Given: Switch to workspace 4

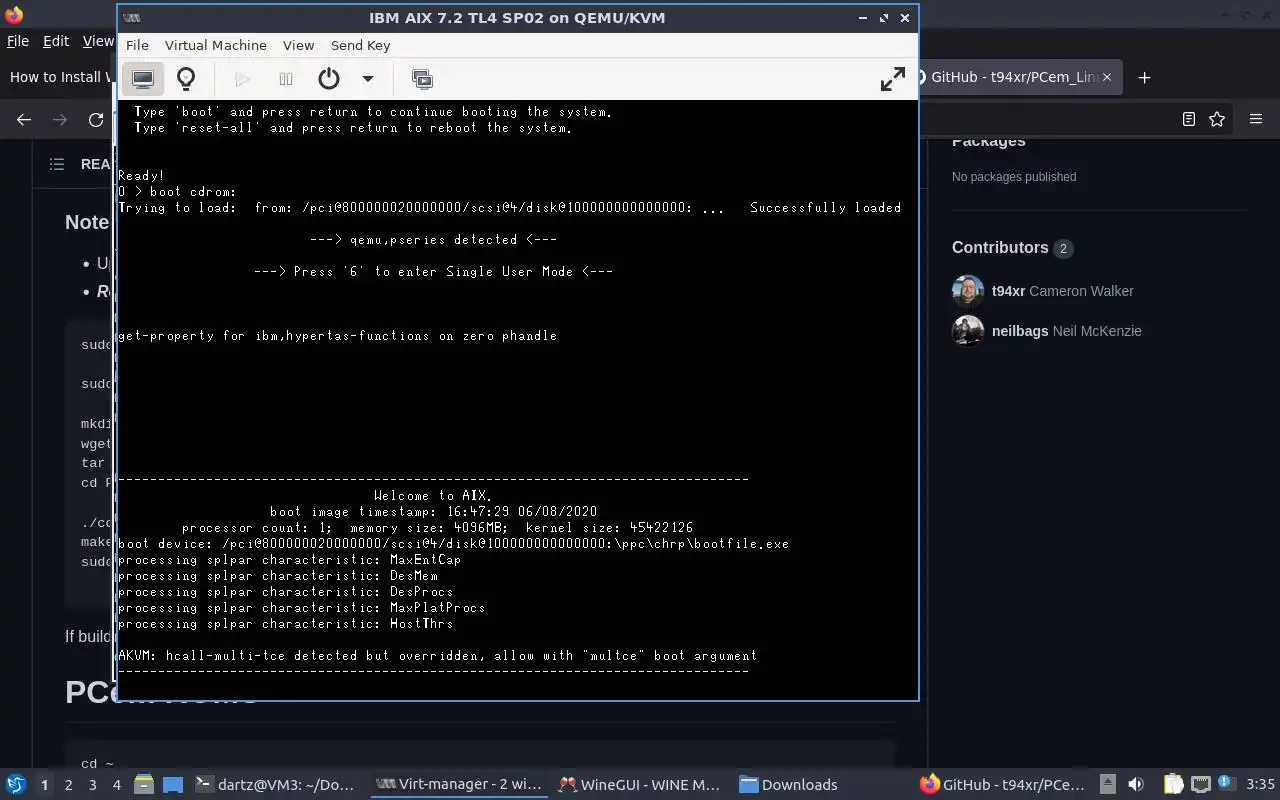Looking at the screenshot, I should pyautogui.click(x=116, y=785).
